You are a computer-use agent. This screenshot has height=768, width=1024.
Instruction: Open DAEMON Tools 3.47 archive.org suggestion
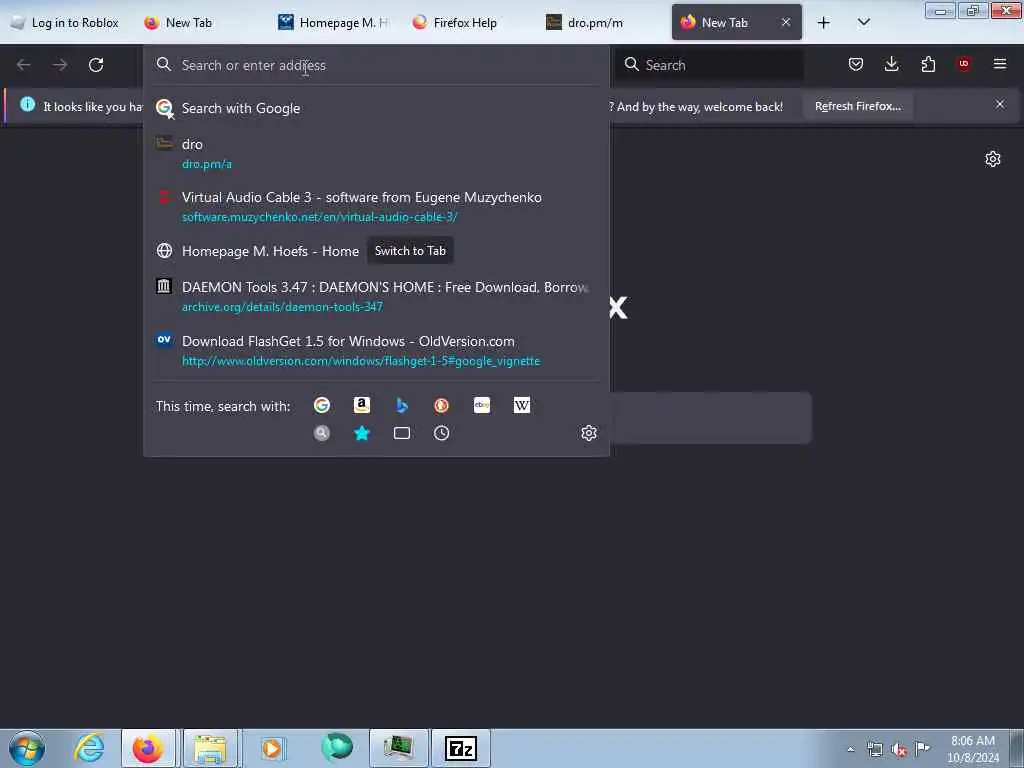click(376, 296)
